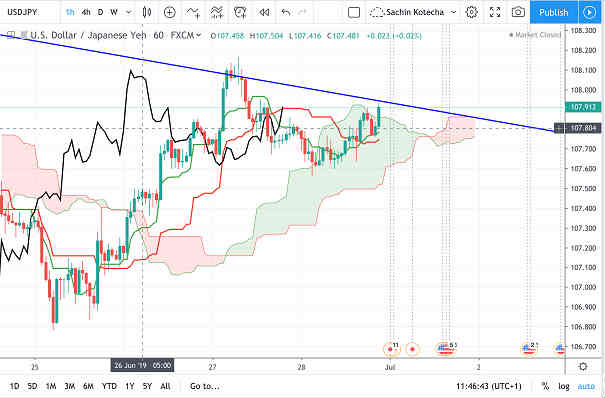Click the alarm clock Alert icon

pyautogui.click(x=240, y=12)
